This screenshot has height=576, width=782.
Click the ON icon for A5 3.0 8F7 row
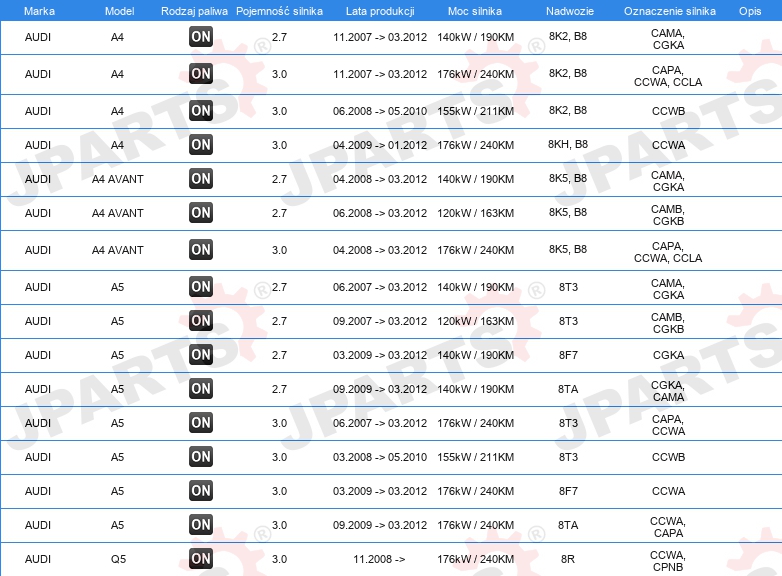[x=201, y=491]
